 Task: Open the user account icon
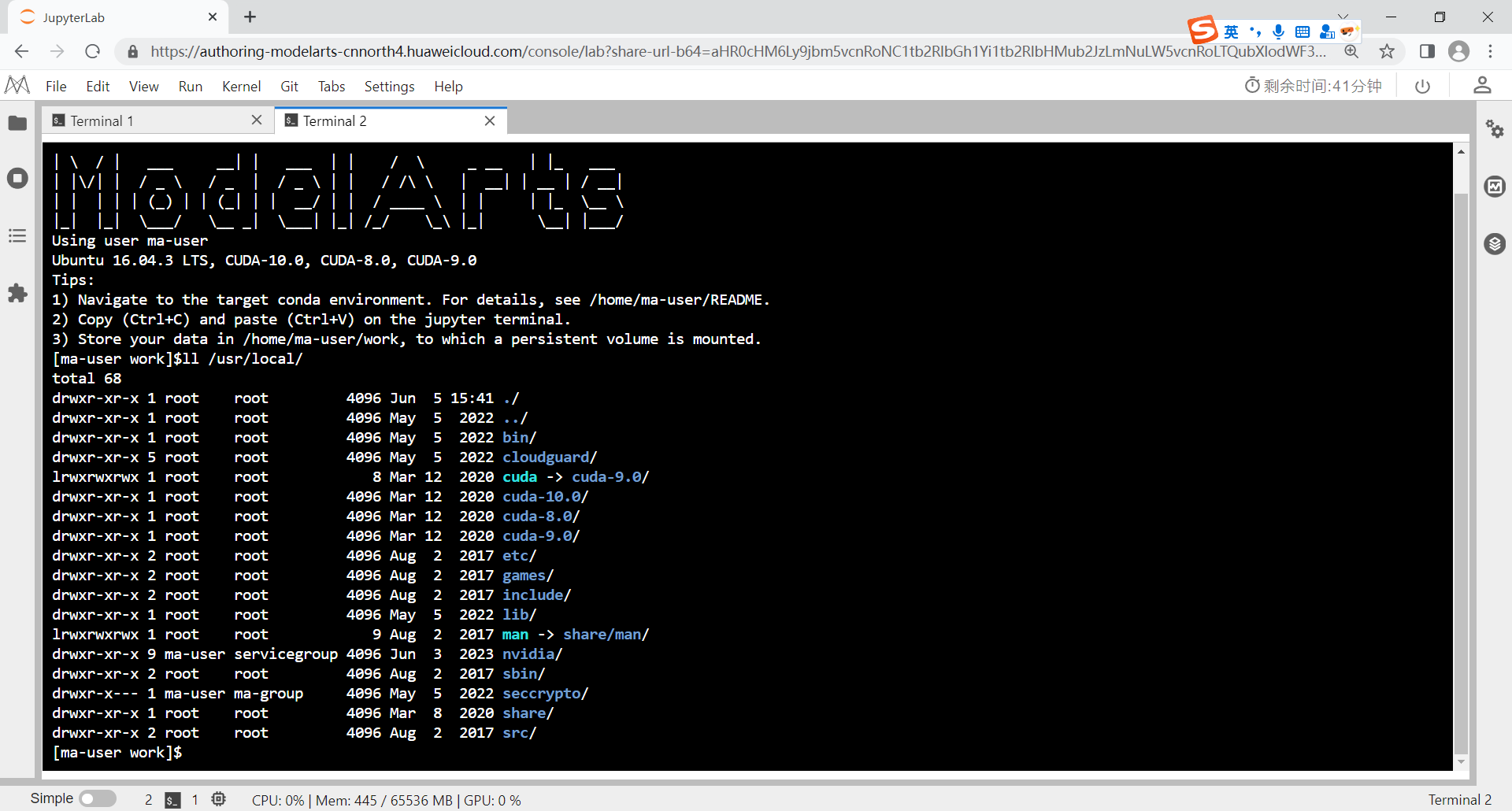[1482, 85]
